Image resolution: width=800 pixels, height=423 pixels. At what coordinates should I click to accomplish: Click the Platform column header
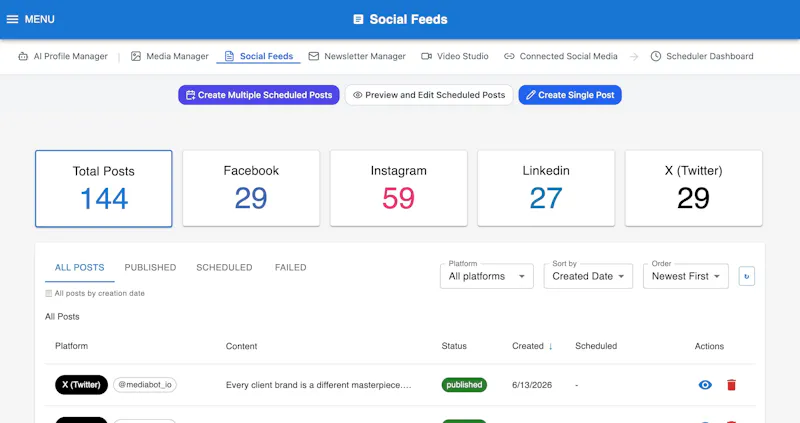[71, 346]
